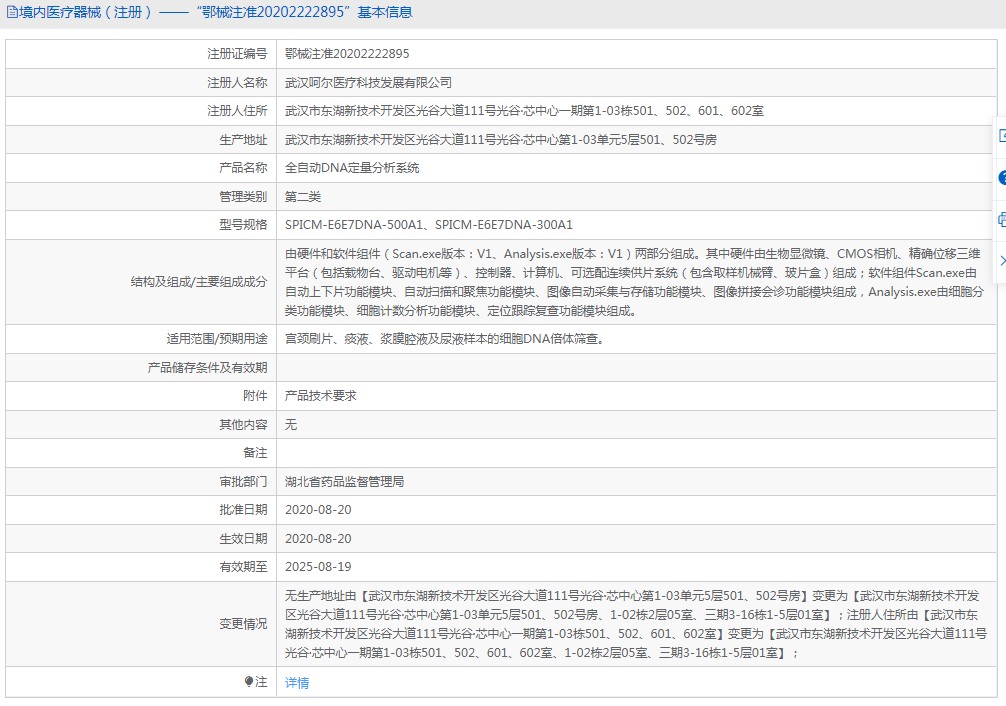This screenshot has height=706, width=1006.
Task: Click the registrant address value ending 602室
Action: tap(524, 111)
